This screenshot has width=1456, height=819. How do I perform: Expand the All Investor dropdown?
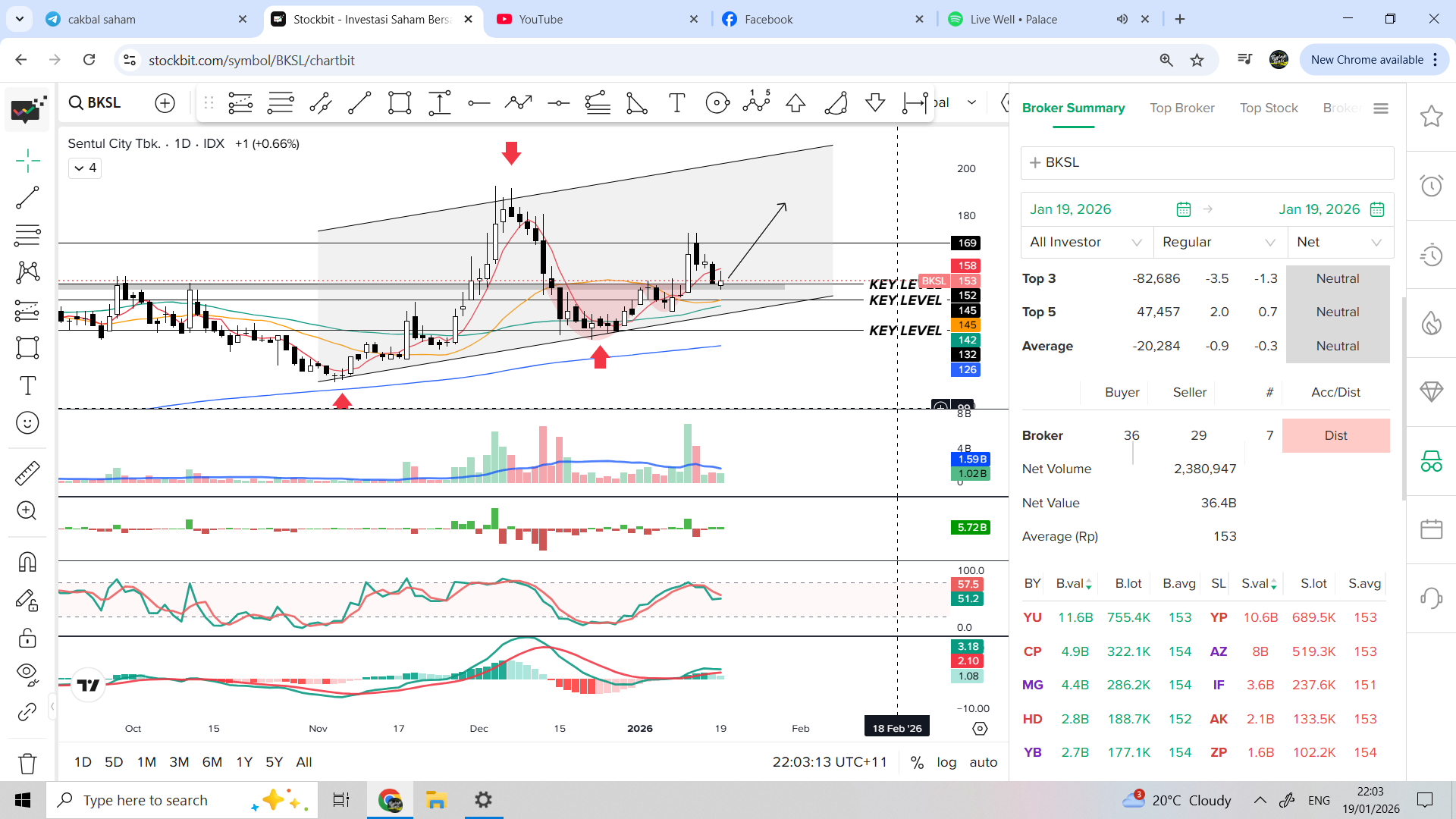(1085, 242)
